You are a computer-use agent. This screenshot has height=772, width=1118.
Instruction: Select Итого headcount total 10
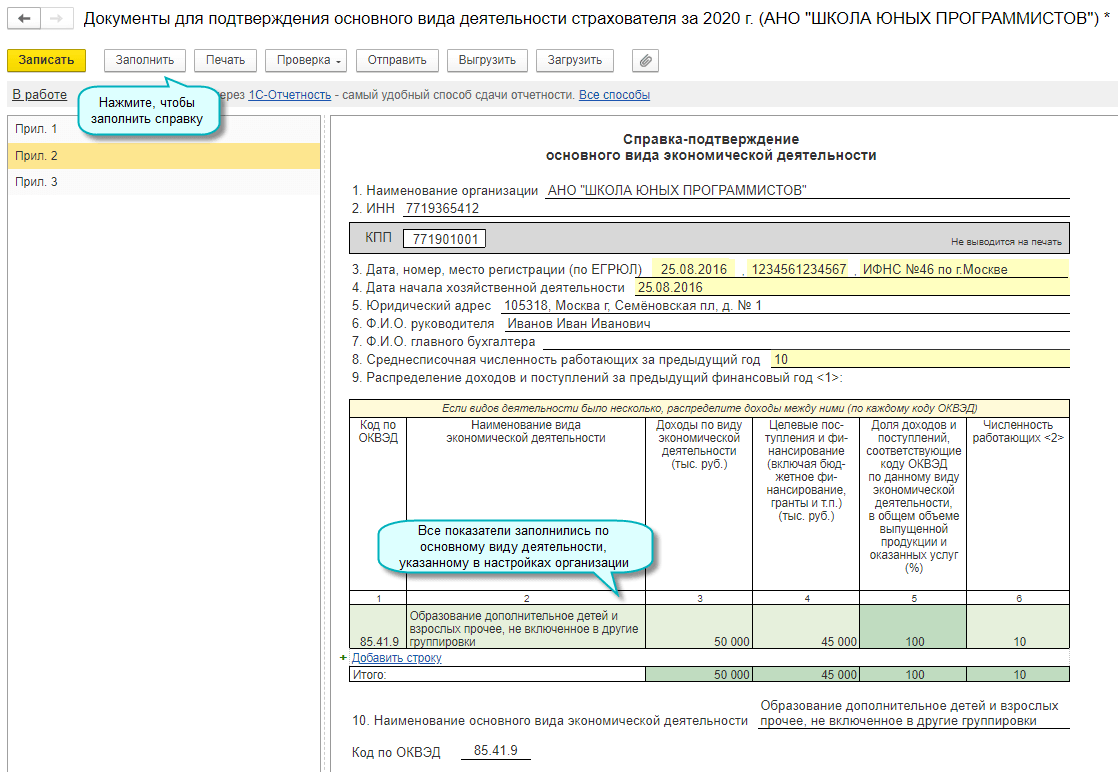click(1018, 674)
